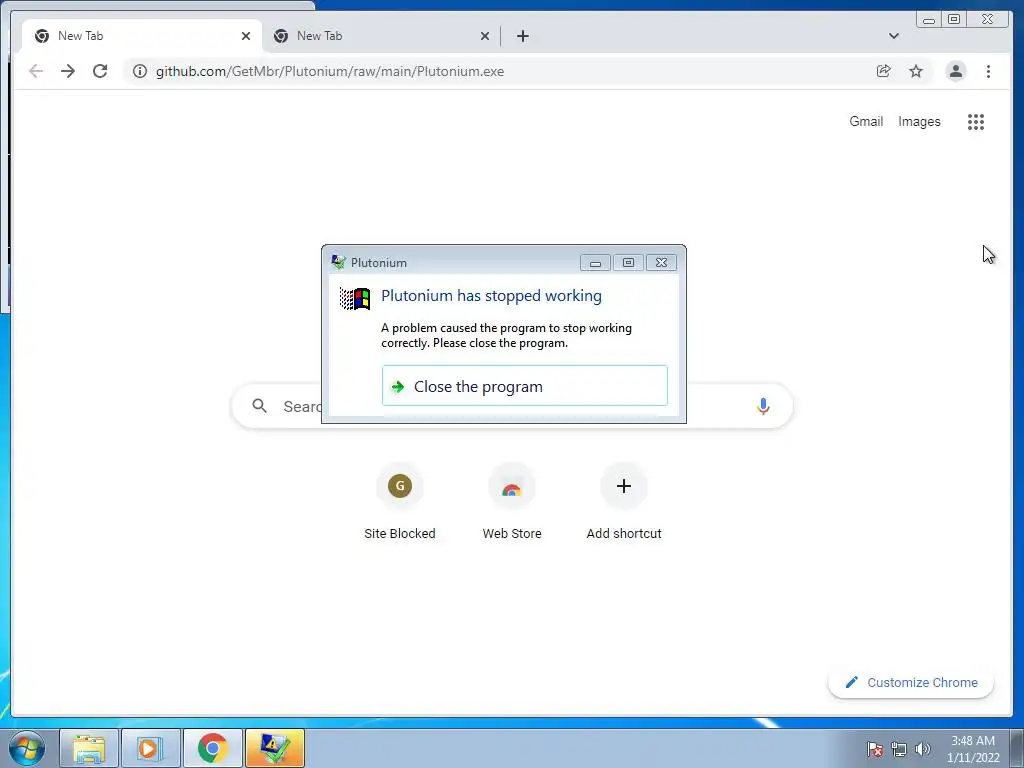The width and height of the screenshot is (1024, 768).
Task: Click the Plutonium taskbar icon
Action: click(x=274, y=748)
